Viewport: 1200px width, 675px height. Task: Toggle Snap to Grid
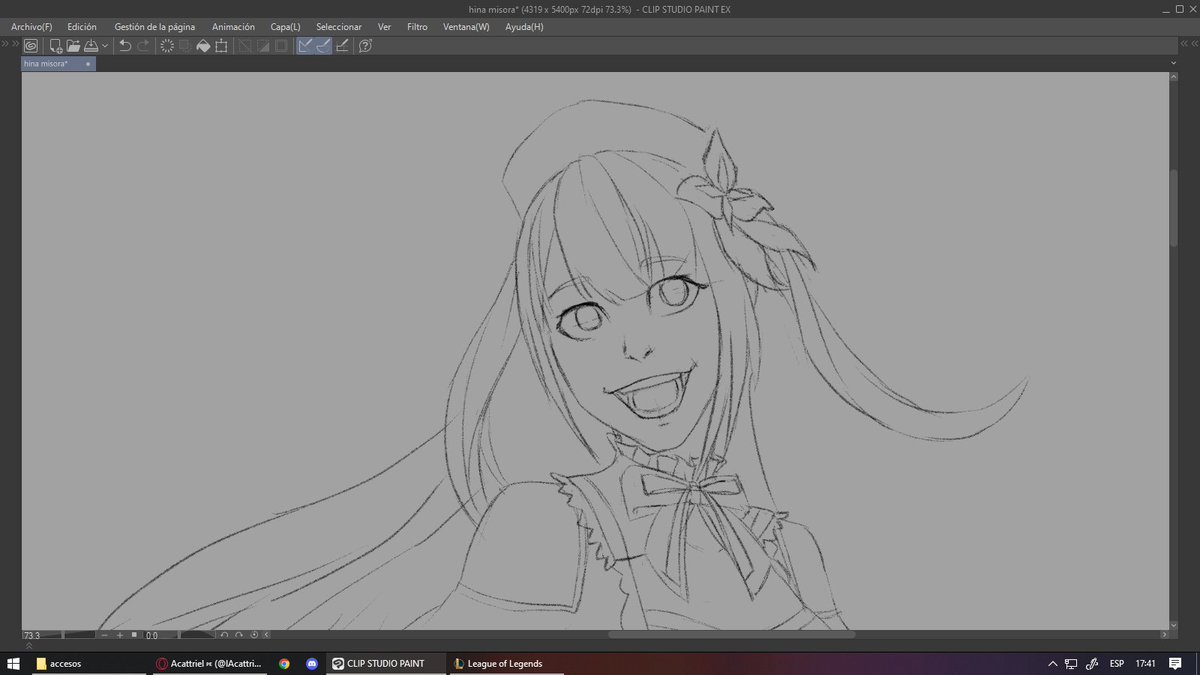(342, 45)
